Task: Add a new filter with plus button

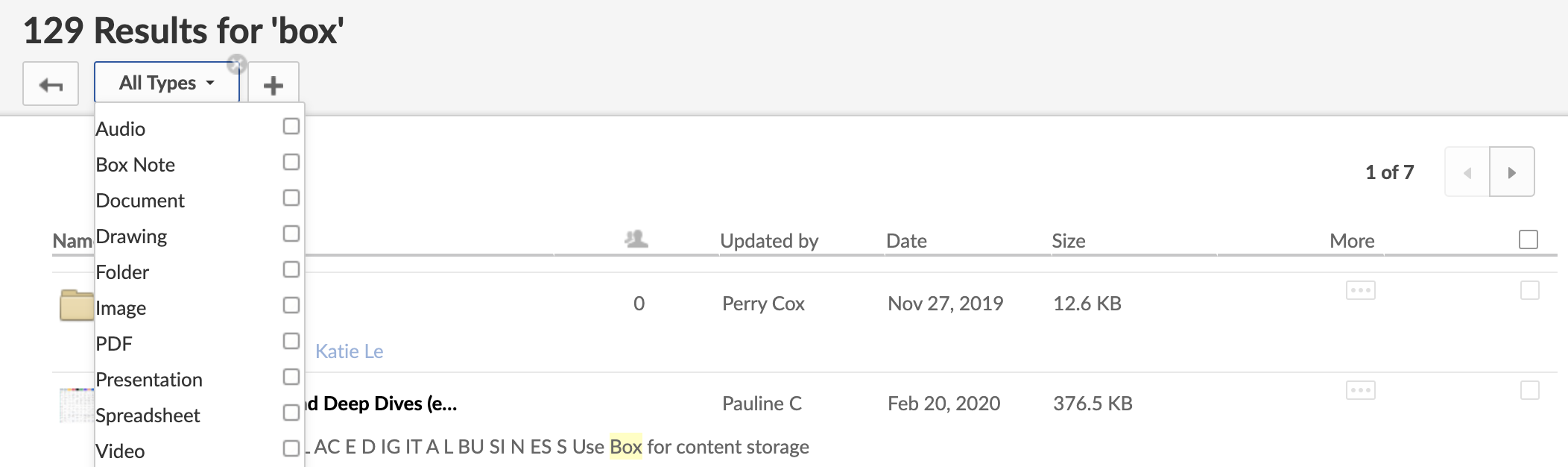Action: 274,84
